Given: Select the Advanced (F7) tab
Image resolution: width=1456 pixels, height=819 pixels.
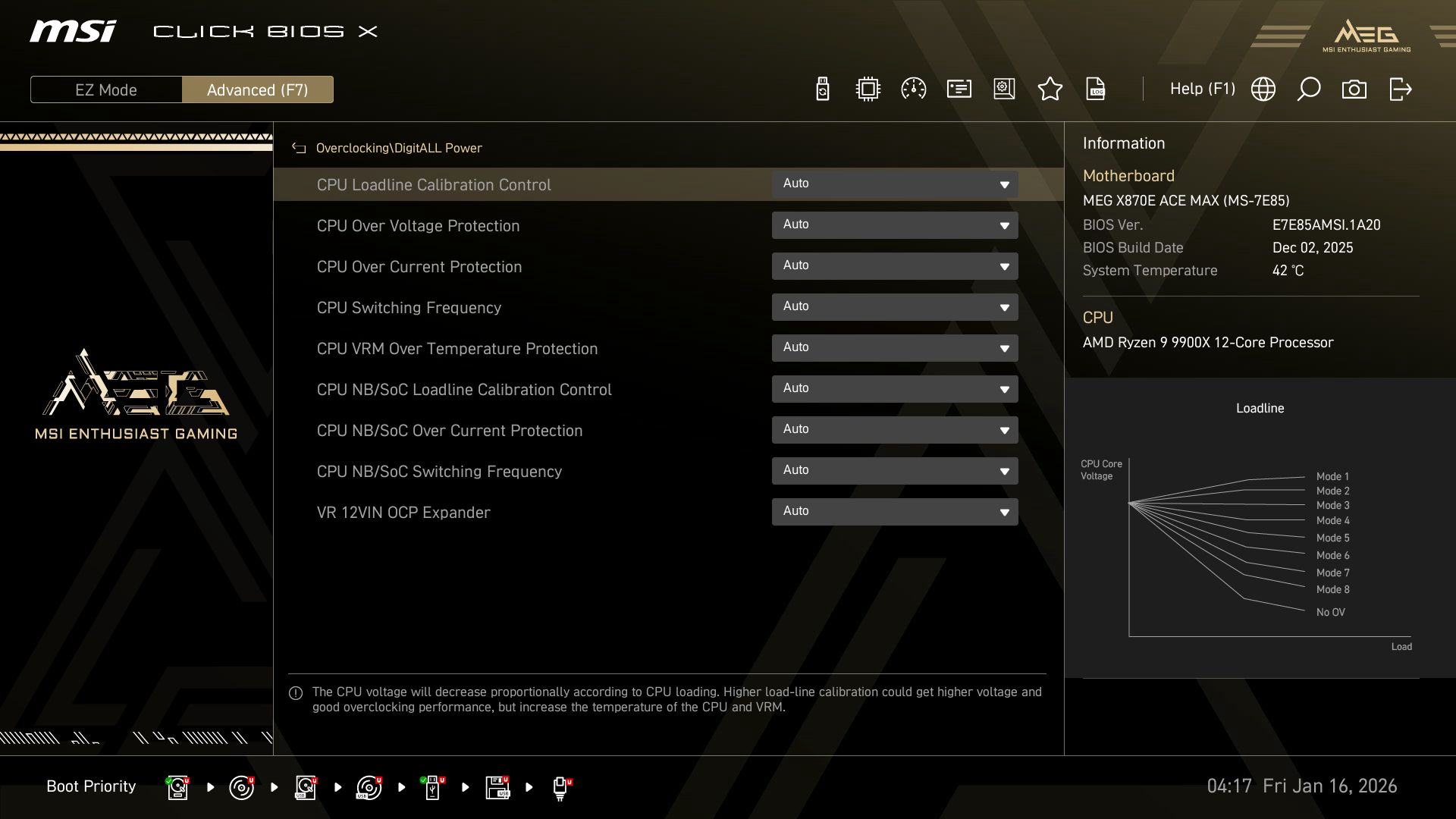Looking at the screenshot, I should (x=258, y=89).
